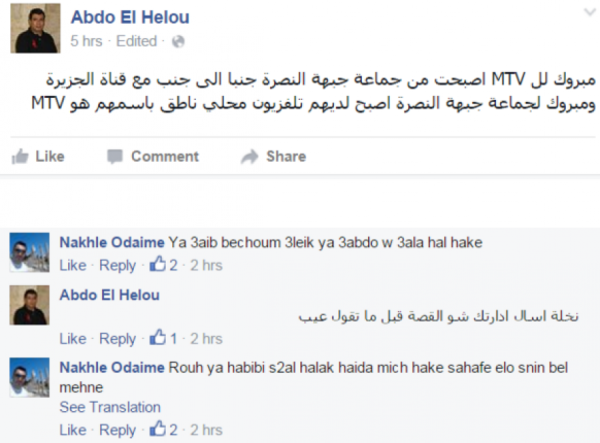Like the last Nakhle Odaime comment

click(x=73, y=430)
